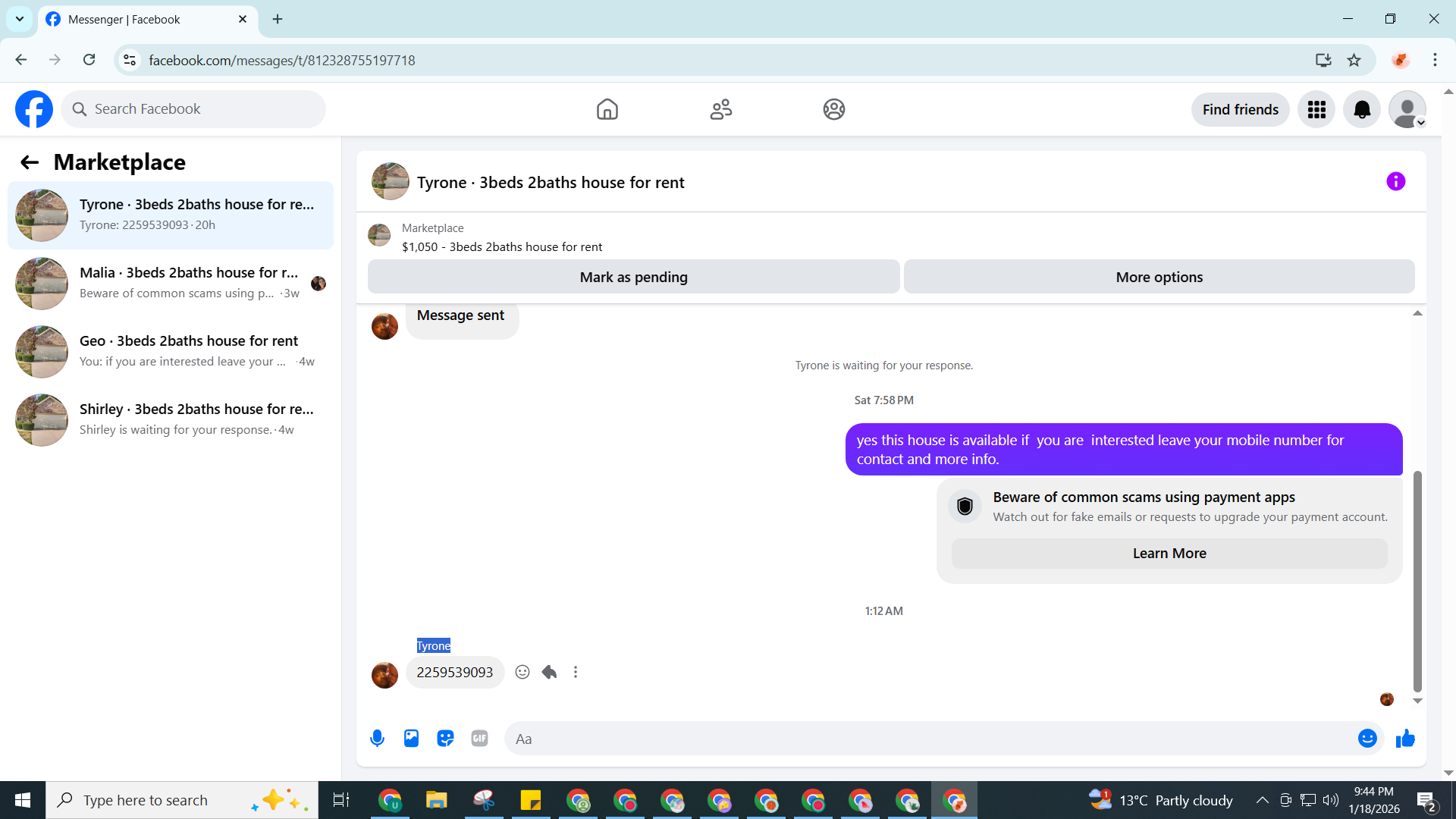This screenshot has height=819, width=1456.
Task: Open emoji picker in message box
Action: coord(1367,739)
